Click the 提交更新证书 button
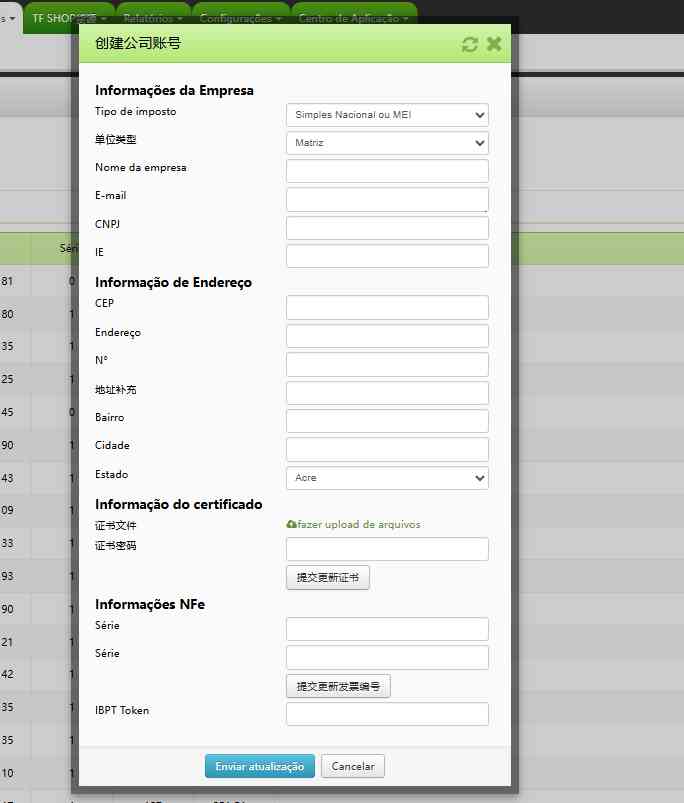The height and width of the screenshot is (803, 684). coord(327,577)
